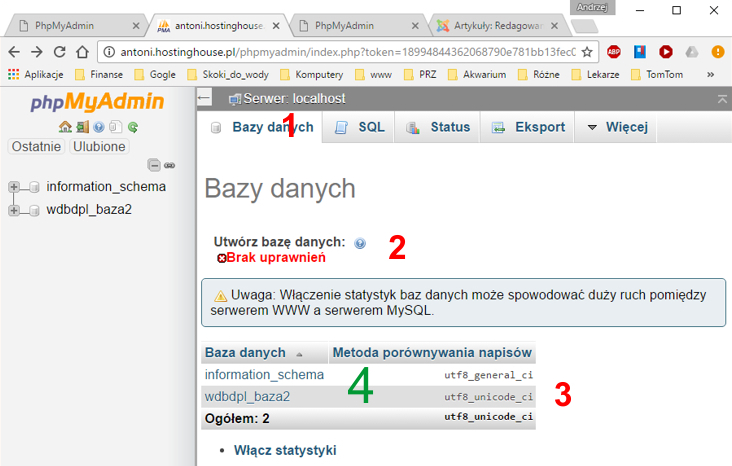Image resolution: width=732 pixels, height=466 pixels.
Task: Go to browser home page icon
Action: [82, 52]
